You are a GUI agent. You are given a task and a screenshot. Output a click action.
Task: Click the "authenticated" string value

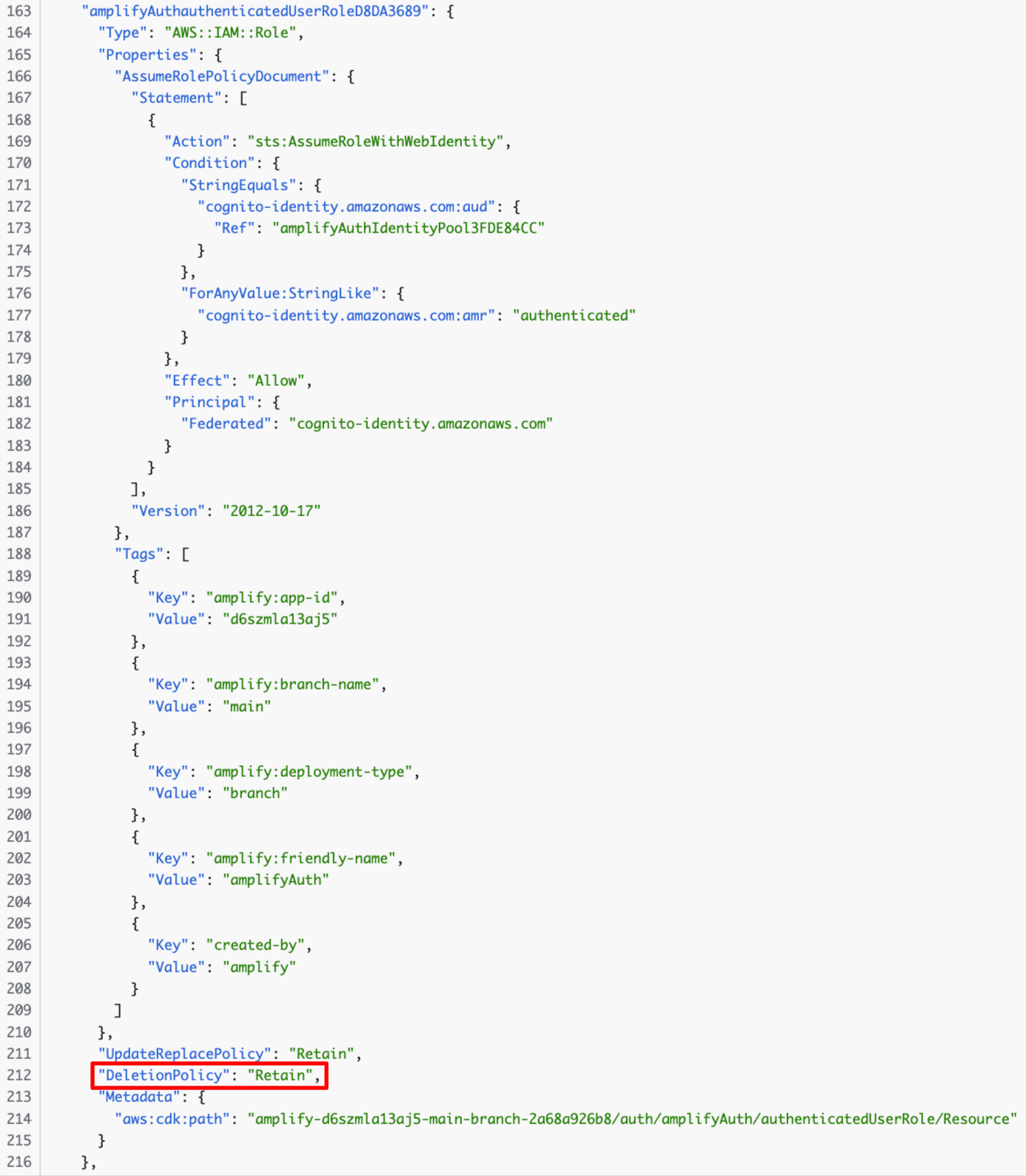point(574,315)
